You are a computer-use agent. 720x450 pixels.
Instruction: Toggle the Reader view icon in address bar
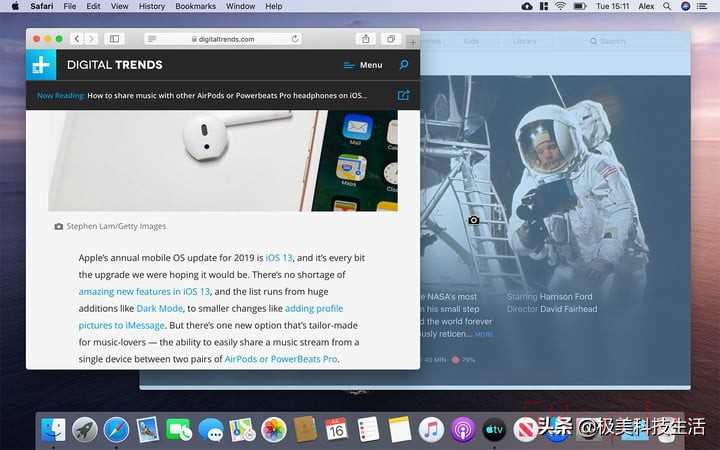point(151,39)
